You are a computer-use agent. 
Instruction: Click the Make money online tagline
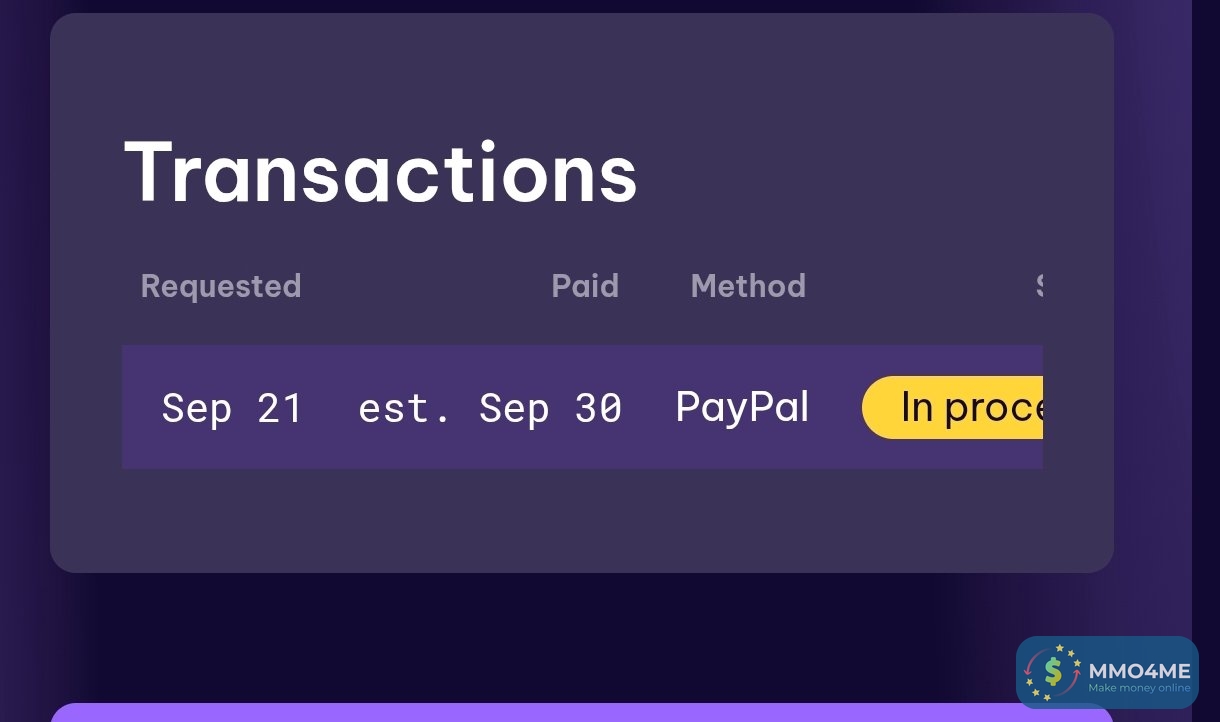tap(1139, 688)
